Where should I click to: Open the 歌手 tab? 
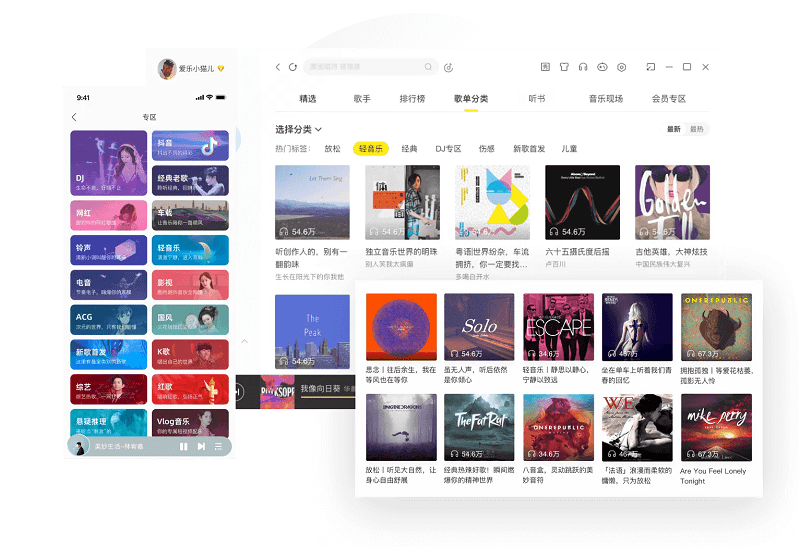pos(362,98)
